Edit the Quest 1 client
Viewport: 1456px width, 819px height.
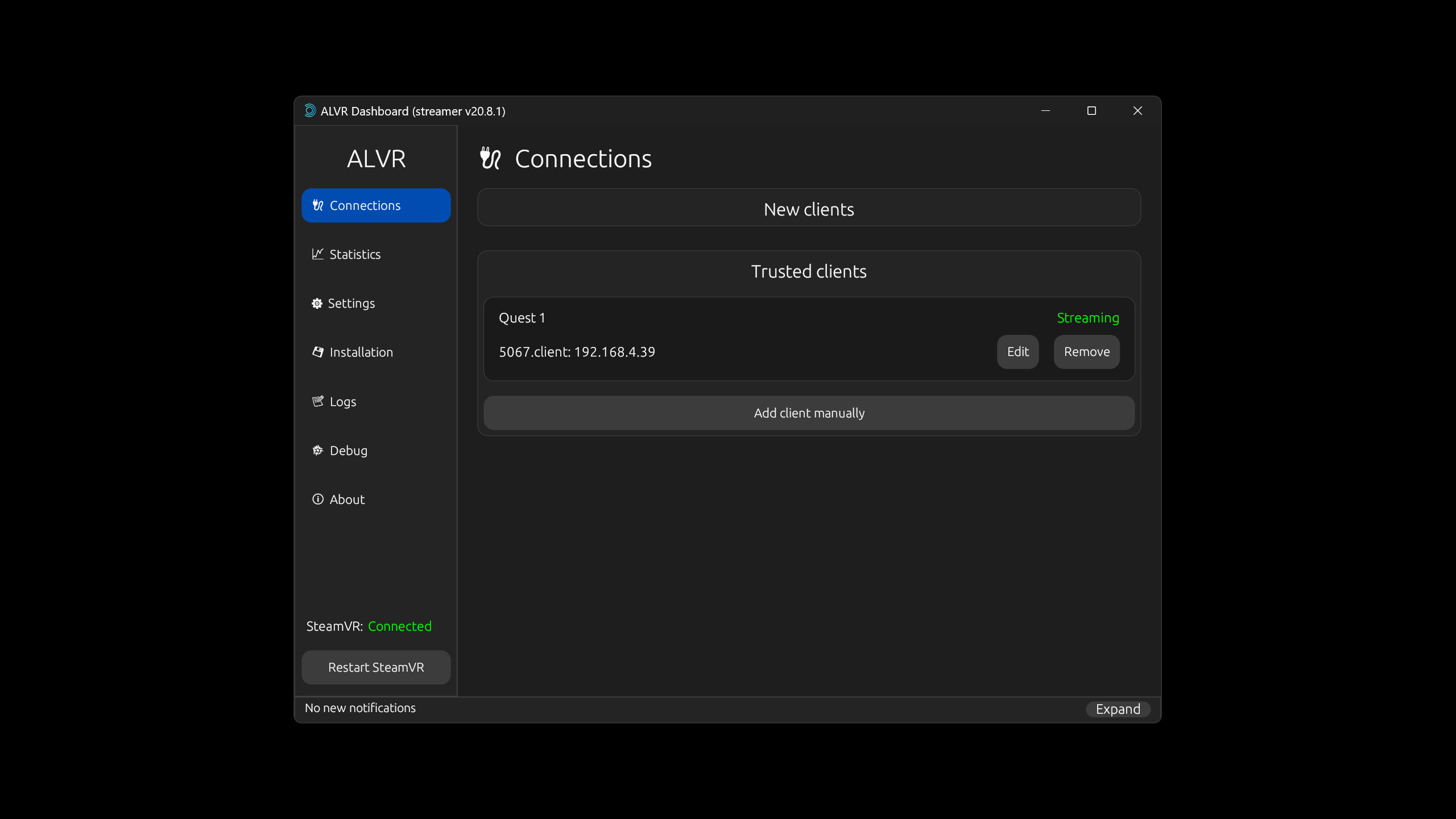click(1017, 351)
